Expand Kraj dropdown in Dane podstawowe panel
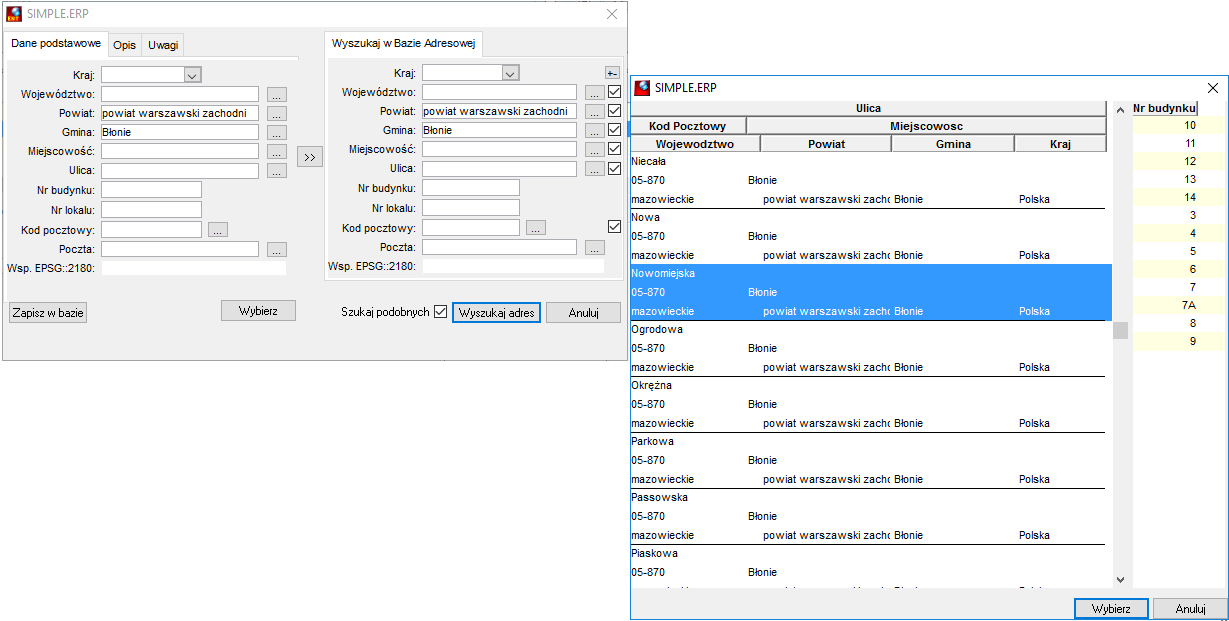This screenshot has width=1229, height=621. (192, 74)
